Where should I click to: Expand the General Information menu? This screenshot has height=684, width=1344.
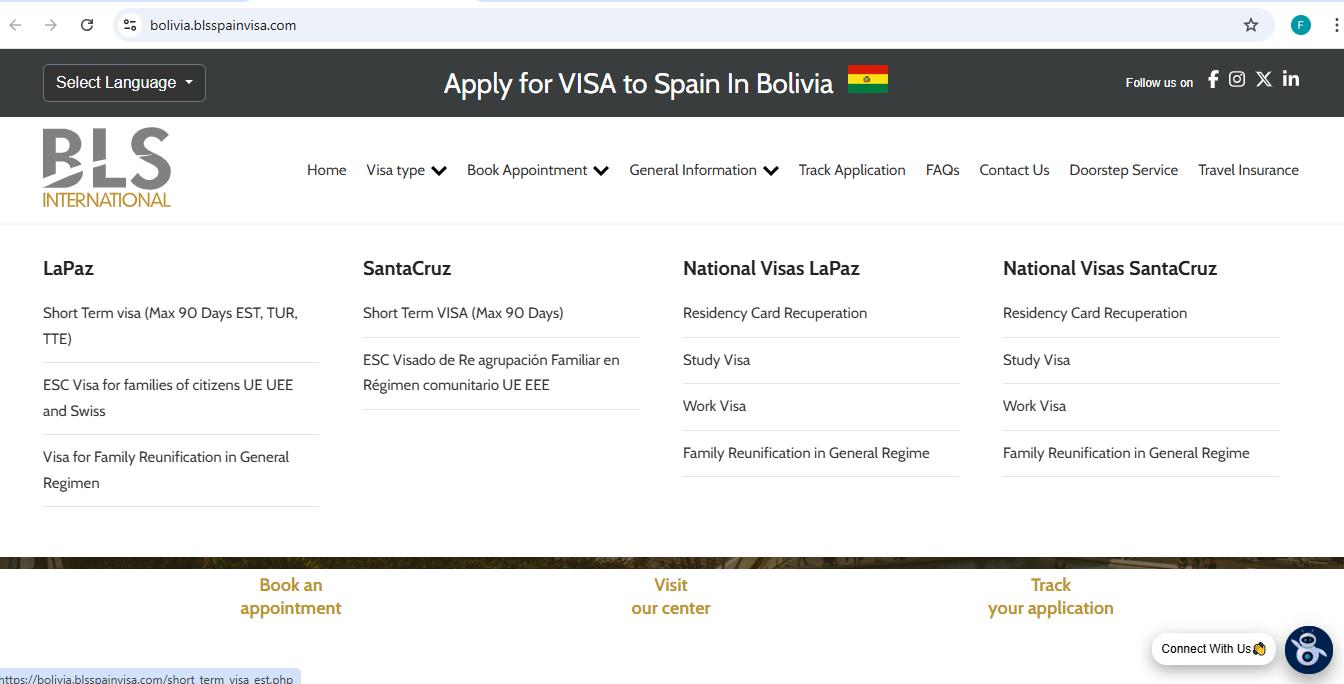point(703,170)
